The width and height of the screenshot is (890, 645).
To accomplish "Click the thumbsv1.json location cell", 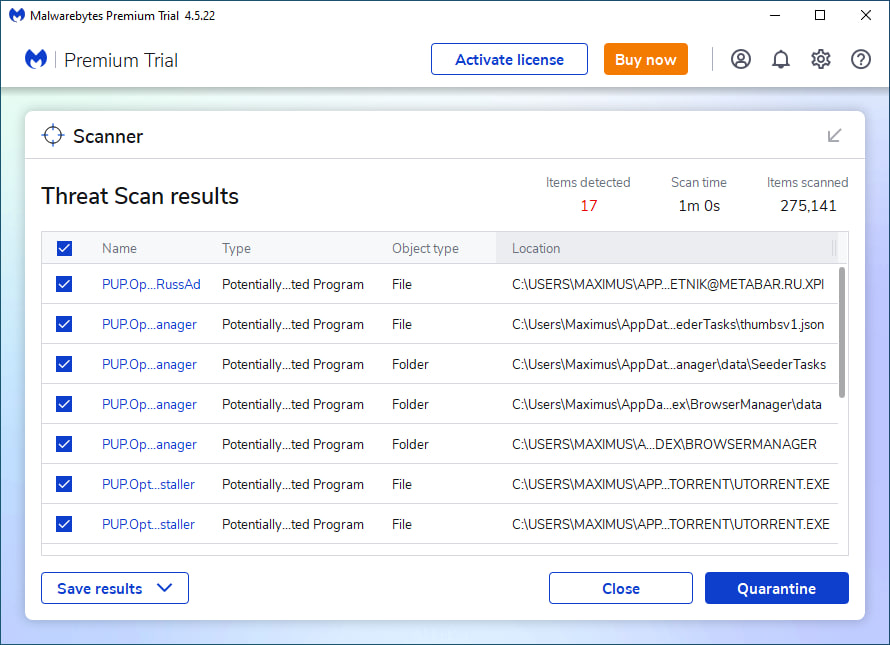I will coord(668,324).
